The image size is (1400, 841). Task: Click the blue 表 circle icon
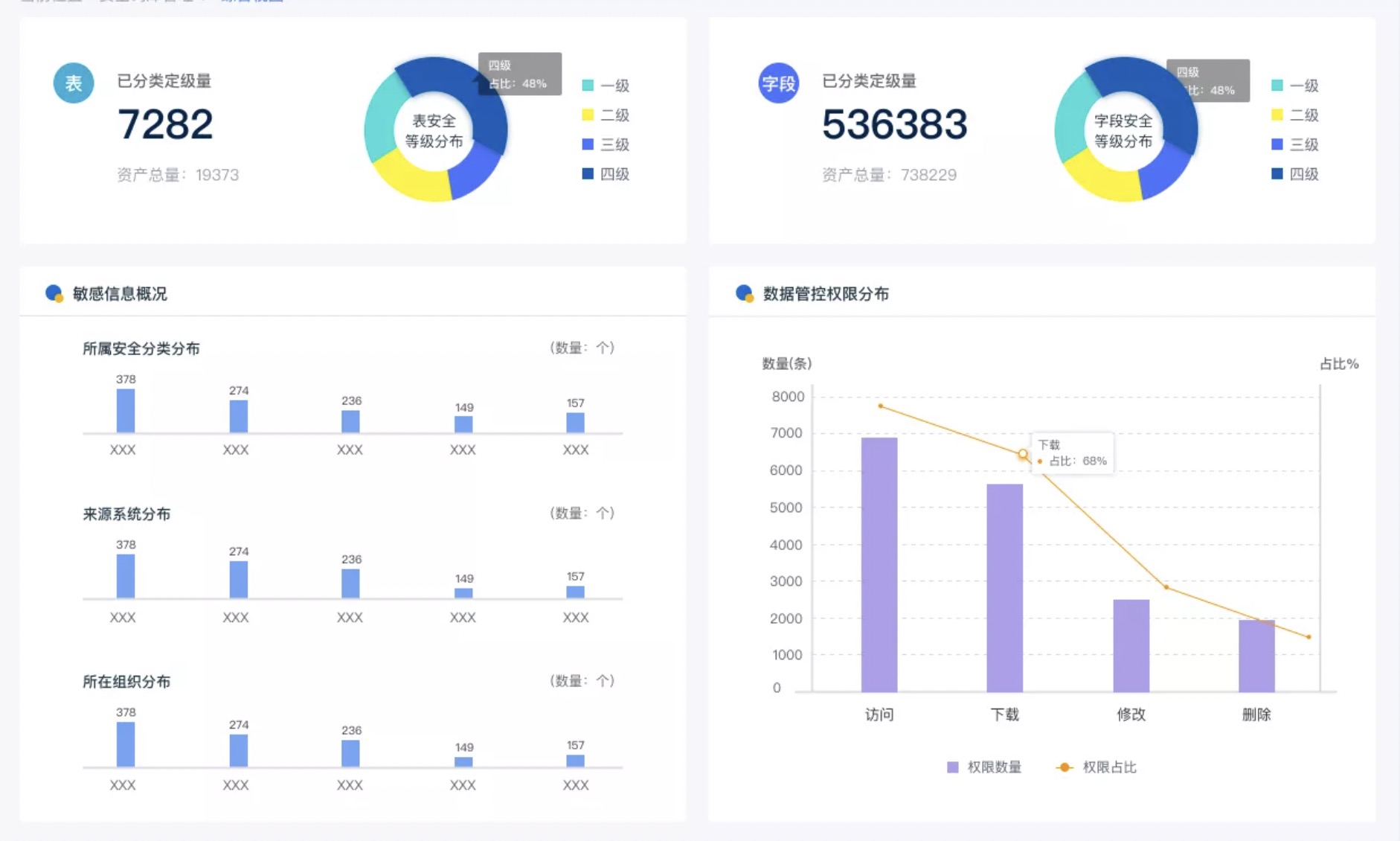coord(74,83)
